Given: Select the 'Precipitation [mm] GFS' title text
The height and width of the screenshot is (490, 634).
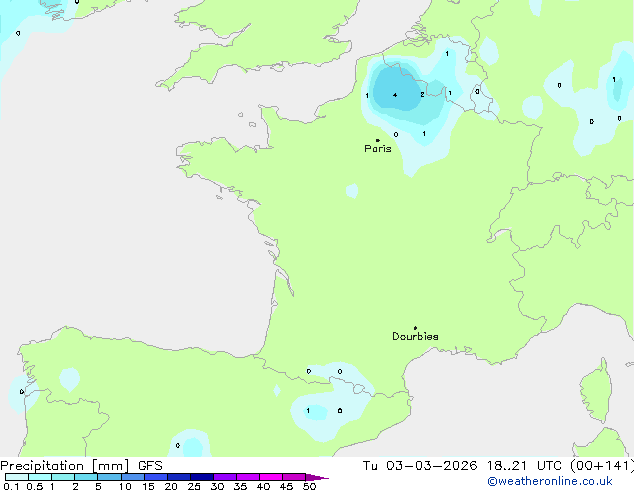Looking at the screenshot, I should click(81, 466).
